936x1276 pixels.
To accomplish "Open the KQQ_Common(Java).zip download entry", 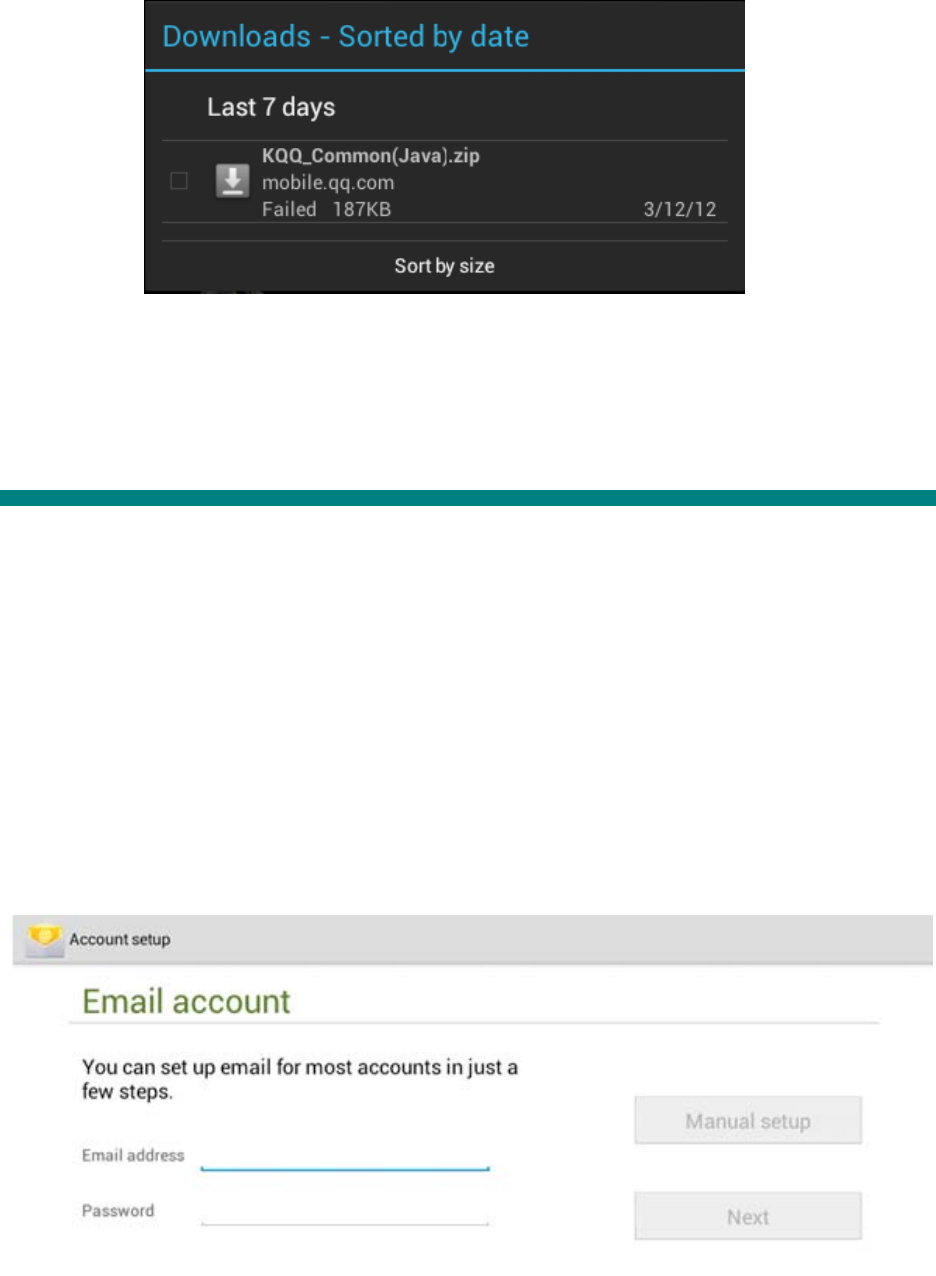I will [445, 182].
